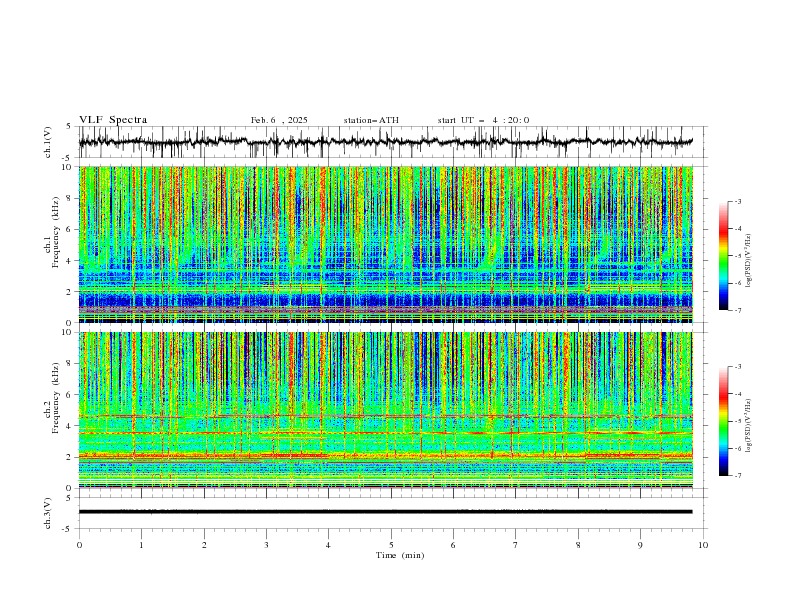The width and height of the screenshot is (792, 612).
Task: Select the "start UT = 4 :20: 0" text
Action: (483, 120)
